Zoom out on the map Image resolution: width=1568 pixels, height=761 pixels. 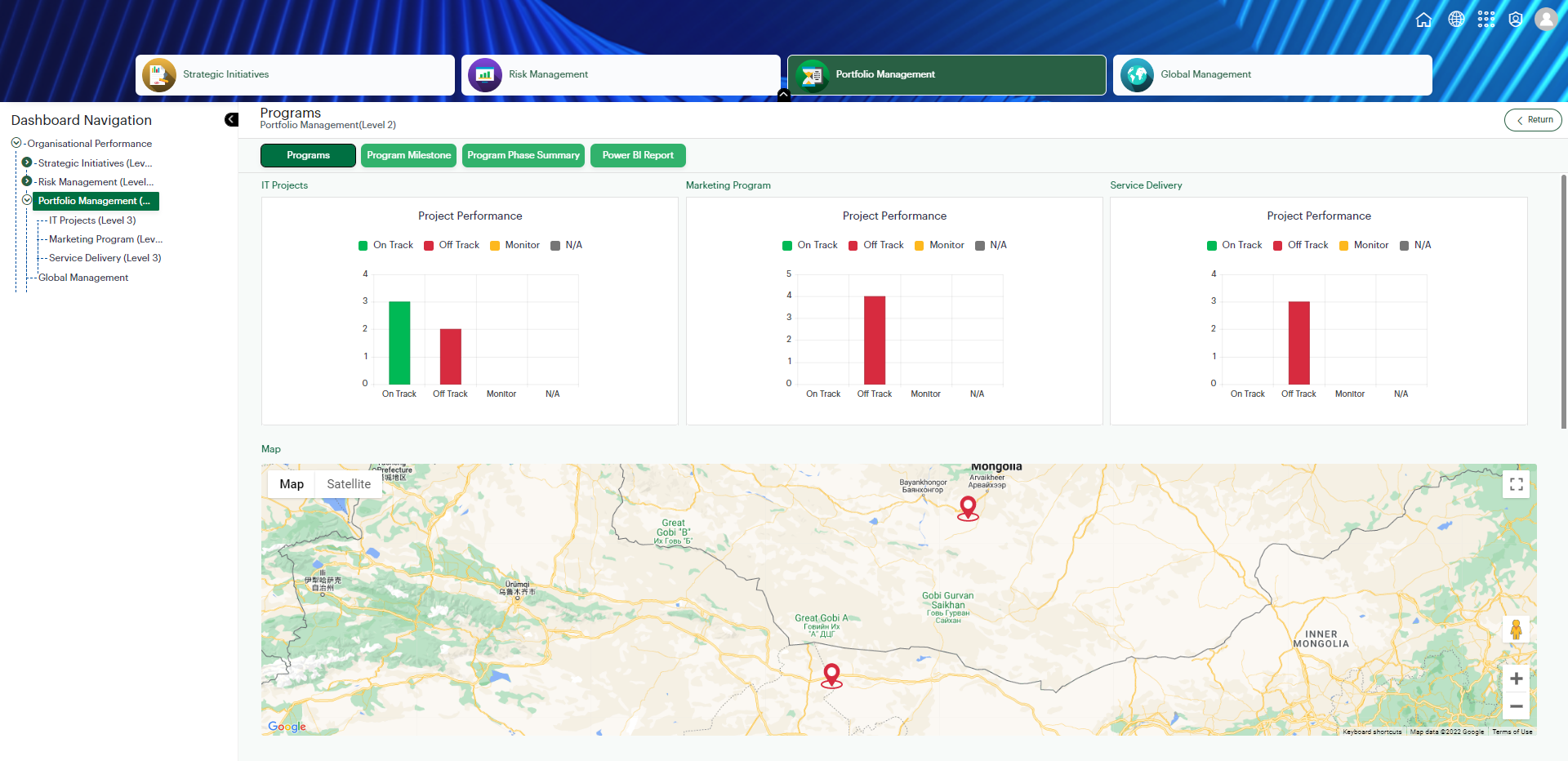click(1517, 706)
